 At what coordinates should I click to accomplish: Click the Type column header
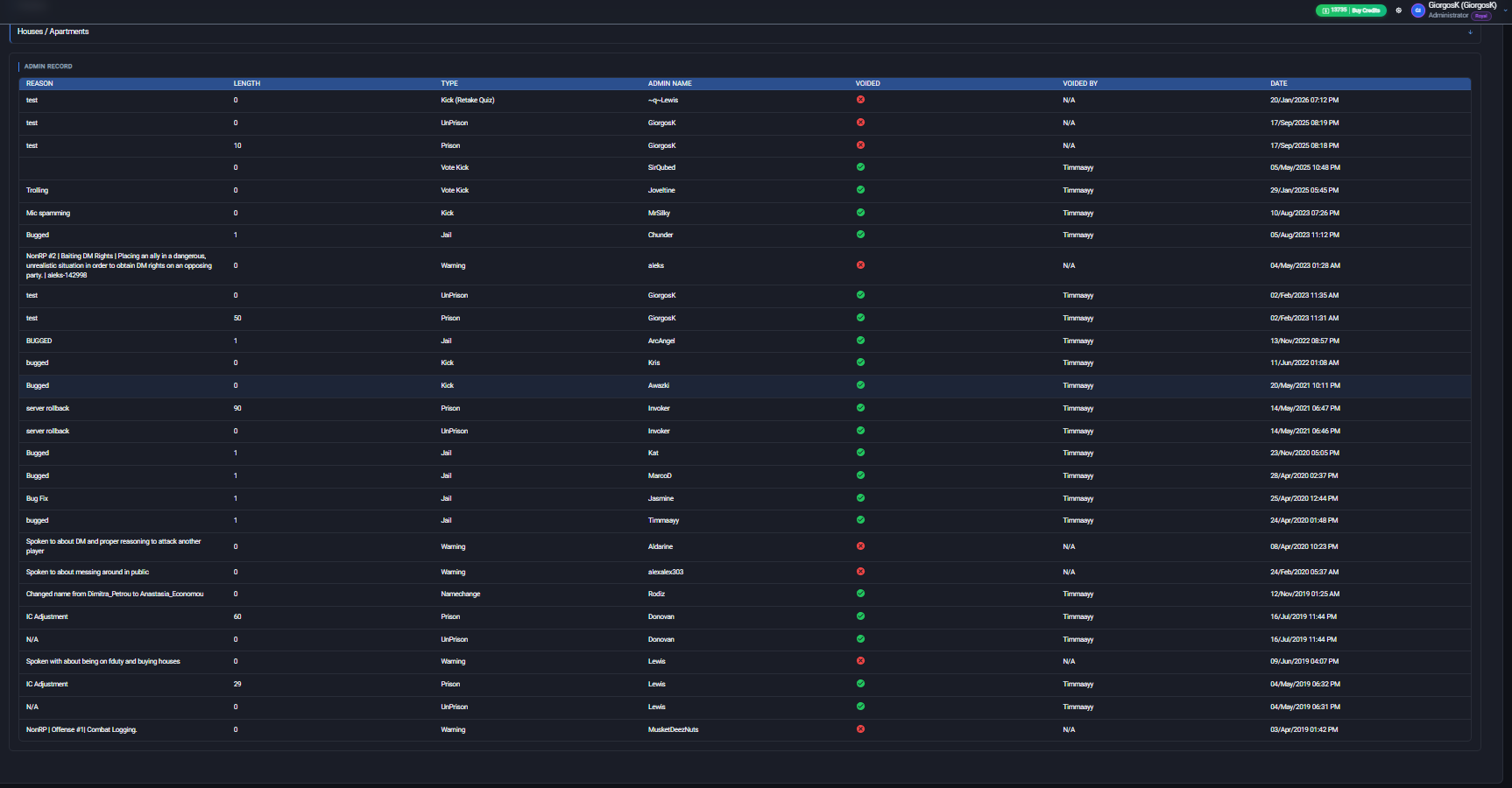point(449,83)
